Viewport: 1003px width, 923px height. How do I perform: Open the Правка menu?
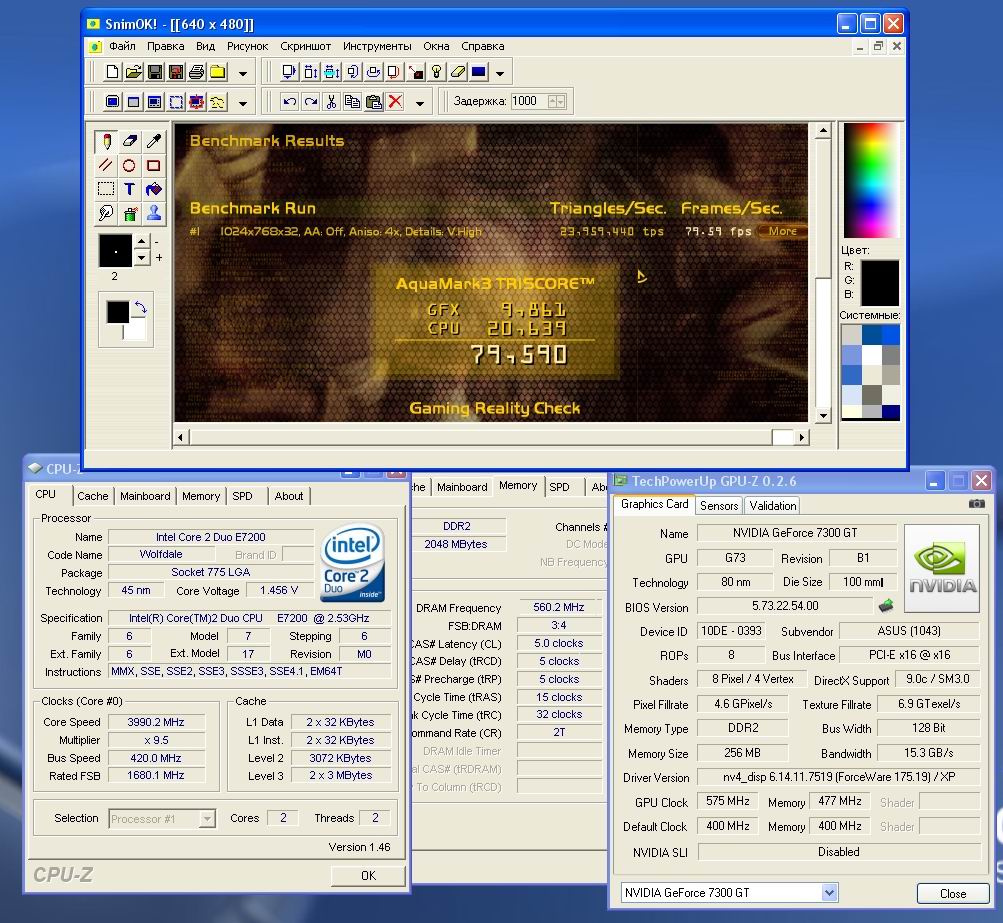coord(166,46)
